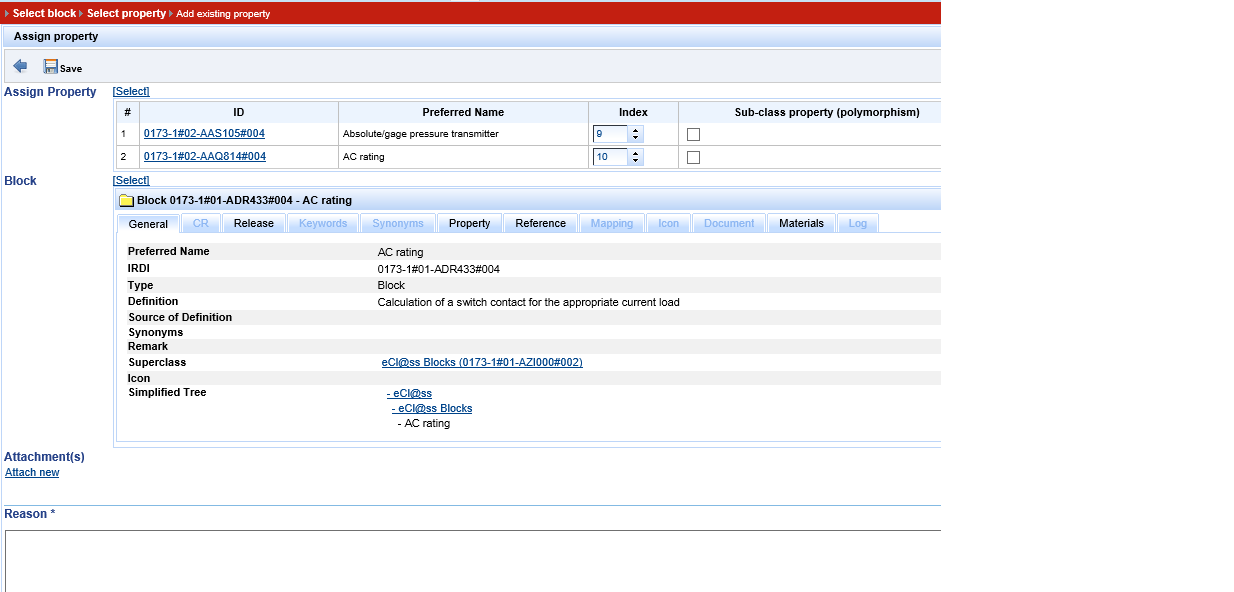Viewport: 1234px width, 592px height.
Task: Click inside the Reason text area
Action: (x=472, y=560)
